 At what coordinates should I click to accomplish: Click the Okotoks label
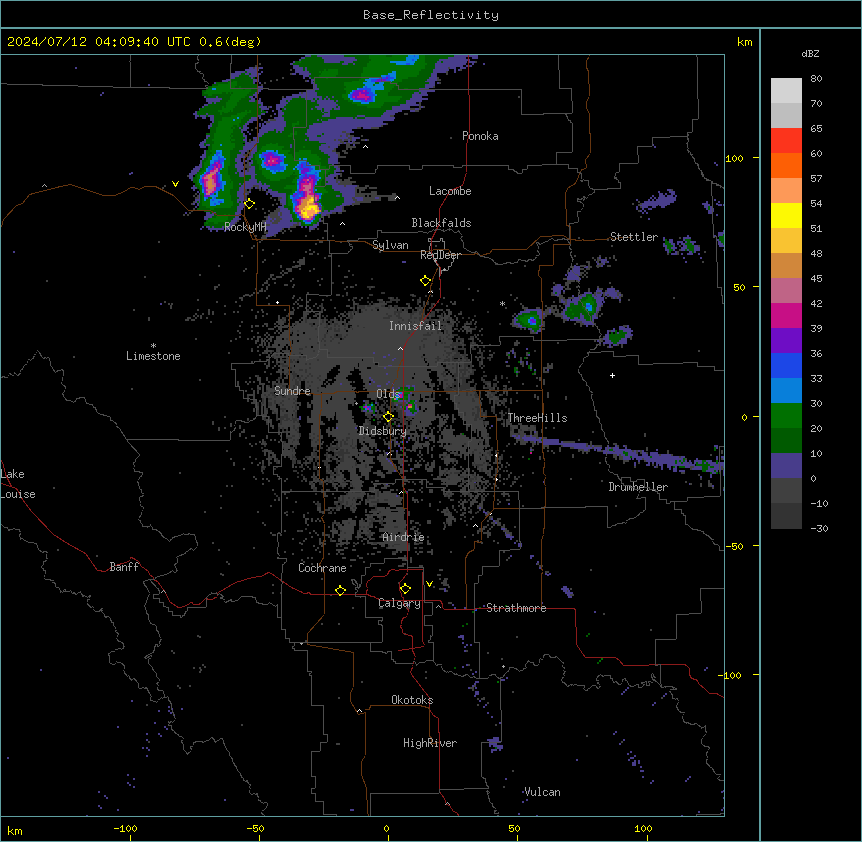[412, 700]
